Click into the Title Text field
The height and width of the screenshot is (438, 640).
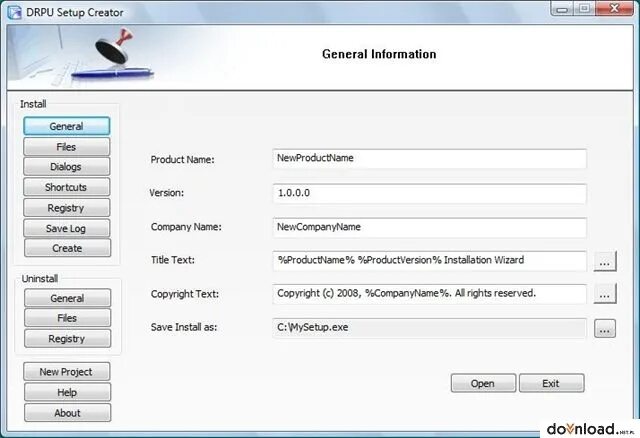429,260
